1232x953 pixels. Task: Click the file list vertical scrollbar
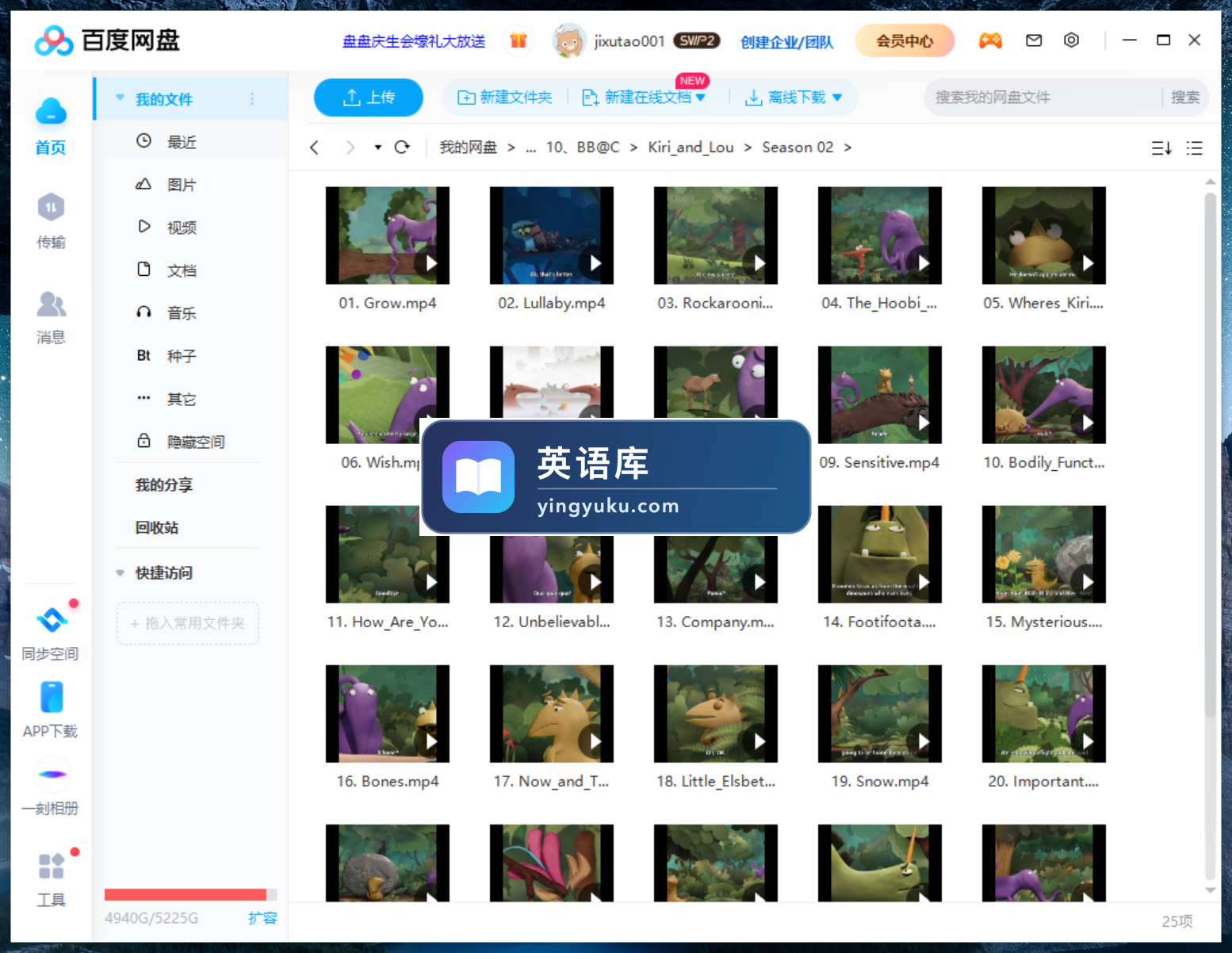click(1210, 454)
